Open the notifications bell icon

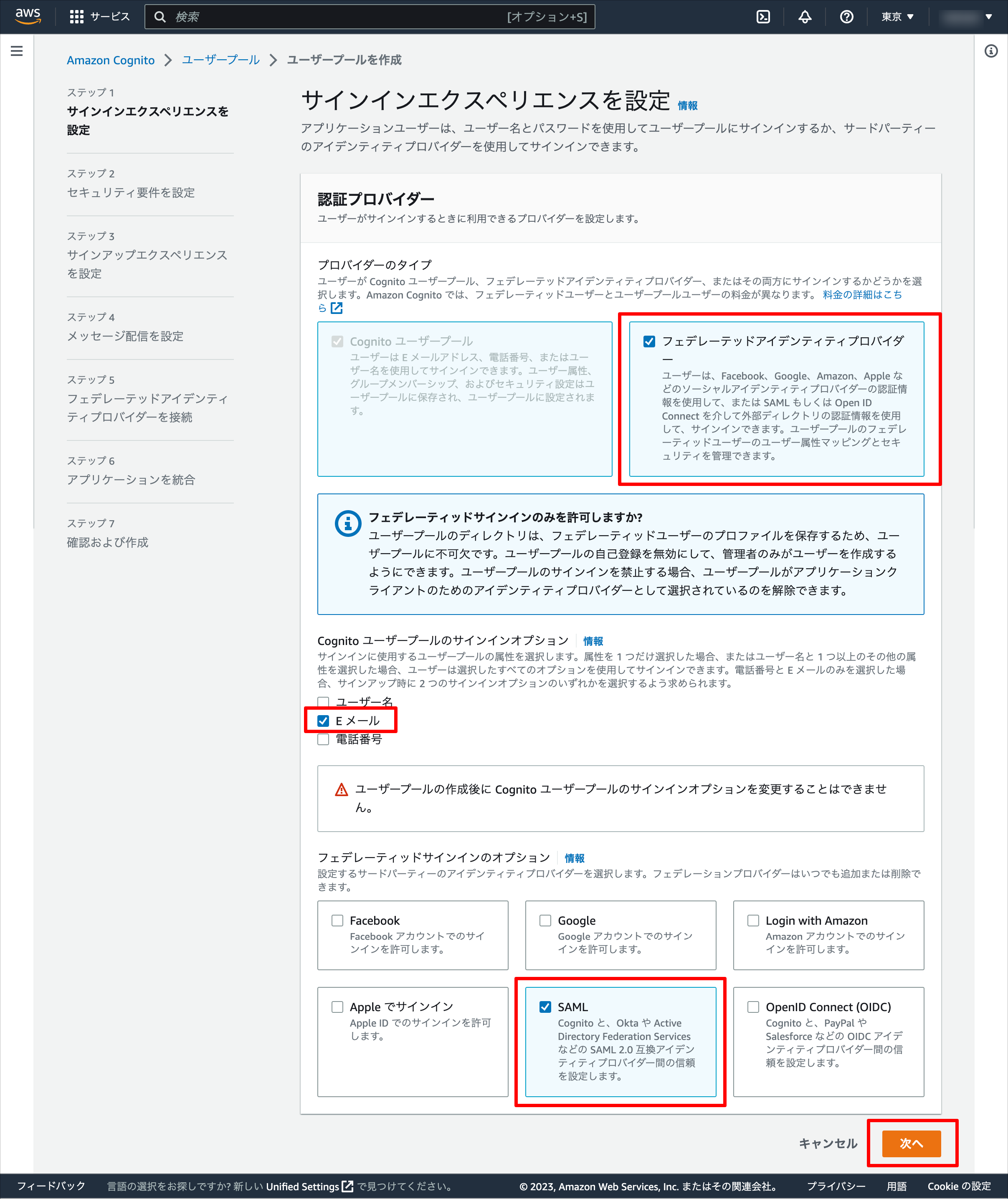805,17
